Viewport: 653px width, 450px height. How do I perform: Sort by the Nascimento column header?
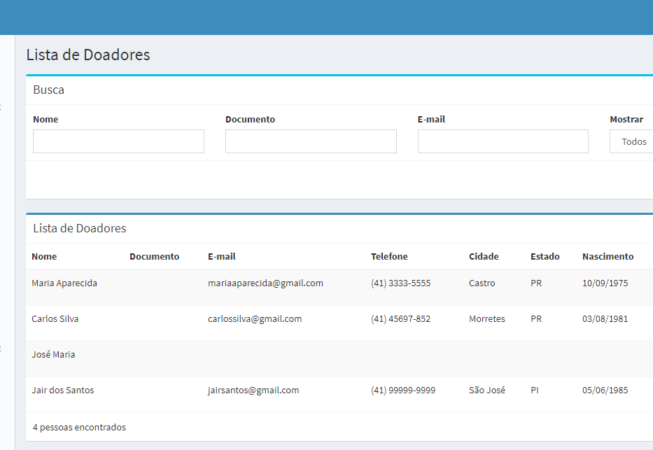pos(608,257)
